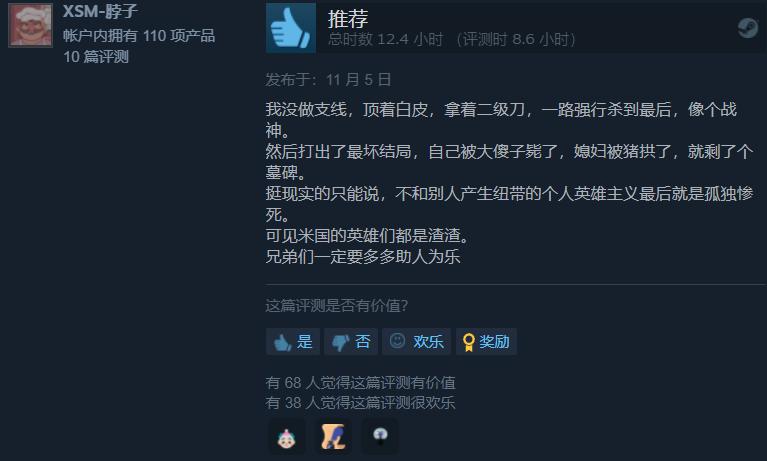Screen dimensions: 767x461
Task: Open the reviewer's profile avatar image
Action: tap(30, 24)
